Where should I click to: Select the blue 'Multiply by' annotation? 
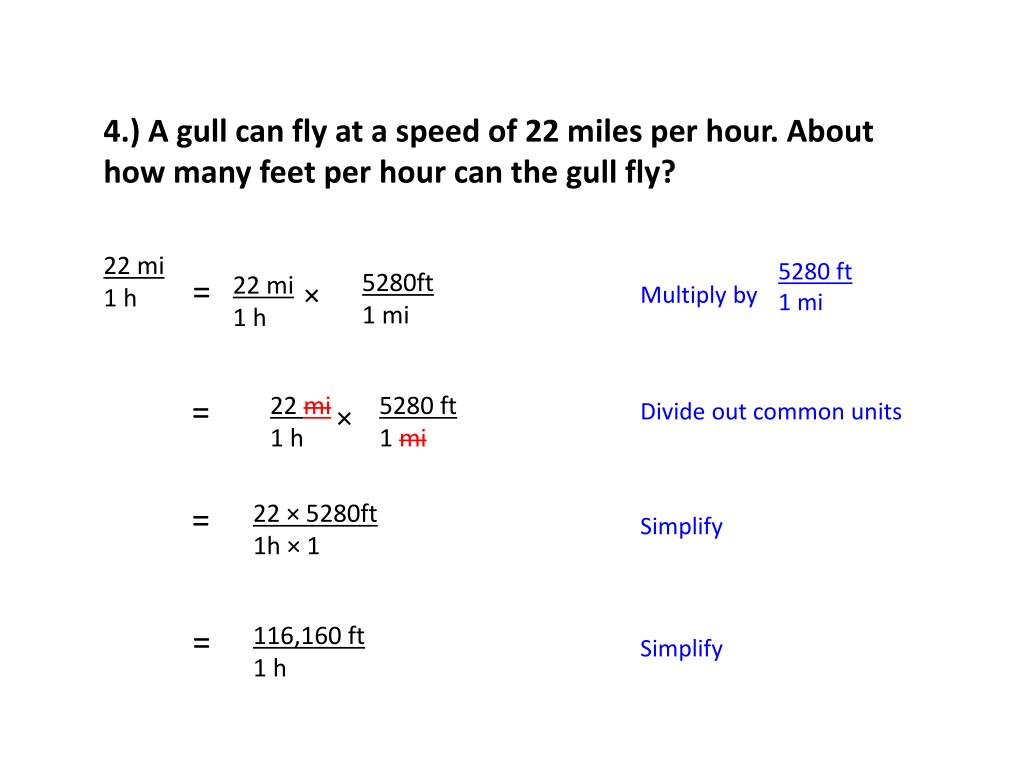(x=698, y=295)
